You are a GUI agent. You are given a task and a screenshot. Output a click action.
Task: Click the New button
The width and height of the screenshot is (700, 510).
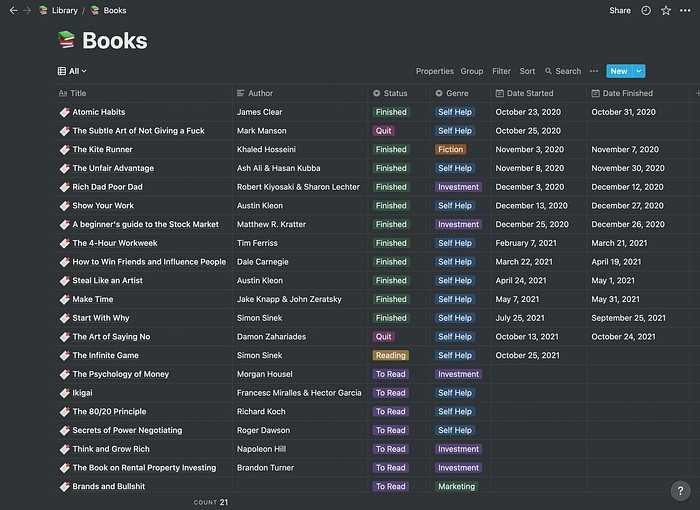618,71
